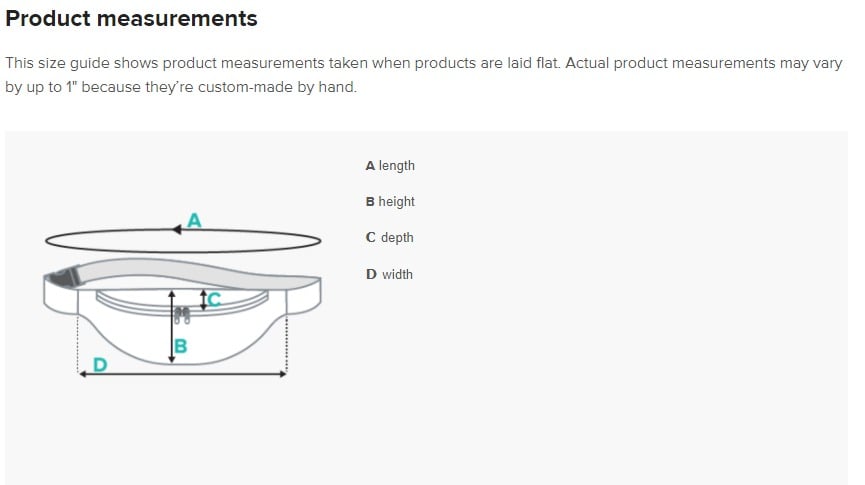Click the teal C depth marker
Viewport: 865px width, 485px height.
(214, 298)
